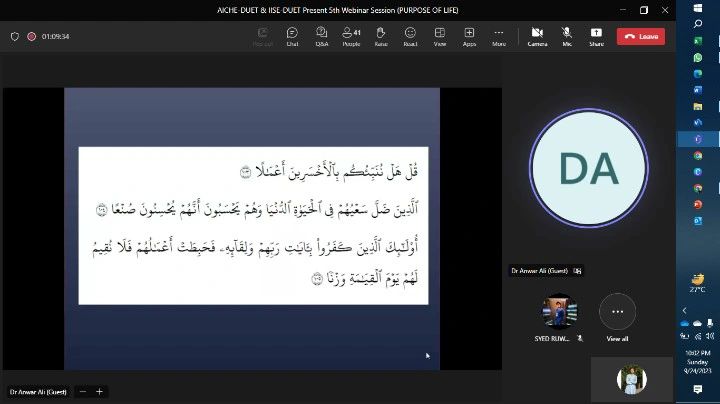Zoom out shared content with minus button
720x404 pixels.
(83, 392)
